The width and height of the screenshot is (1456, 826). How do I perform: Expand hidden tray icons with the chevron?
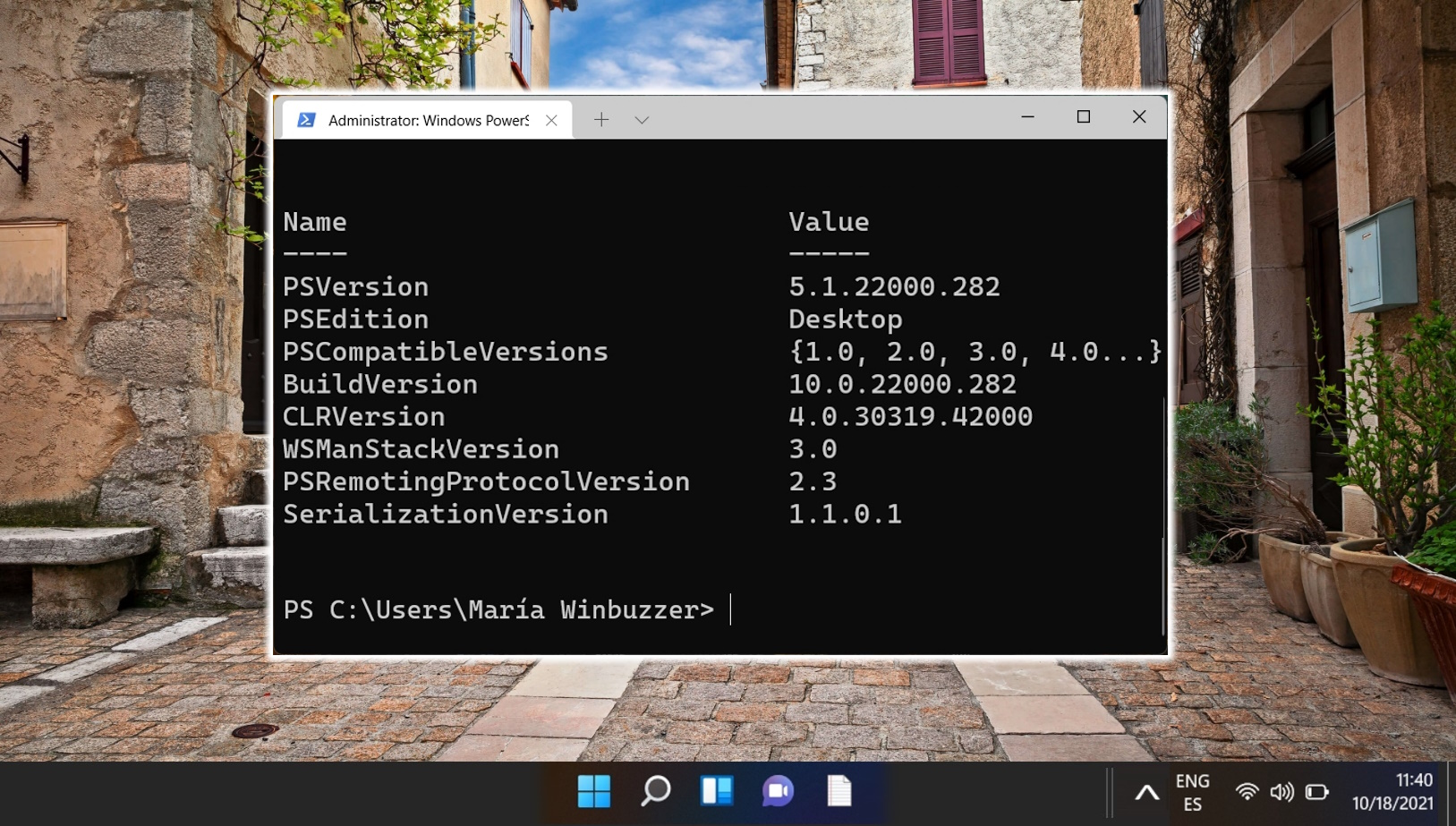coord(1146,792)
